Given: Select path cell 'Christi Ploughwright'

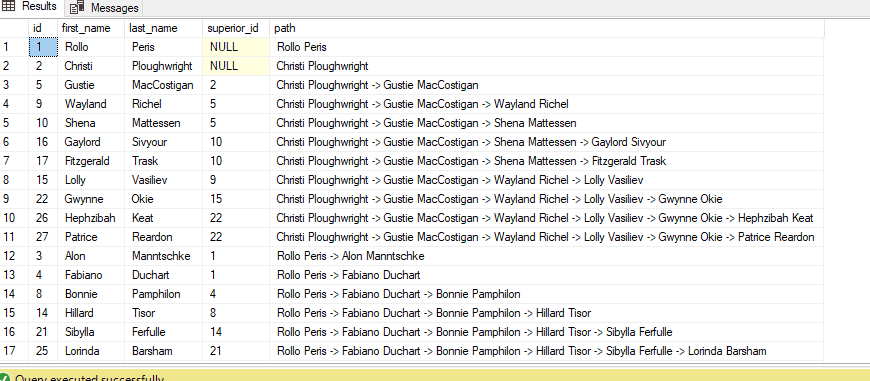Looking at the screenshot, I should (x=547, y=66).
